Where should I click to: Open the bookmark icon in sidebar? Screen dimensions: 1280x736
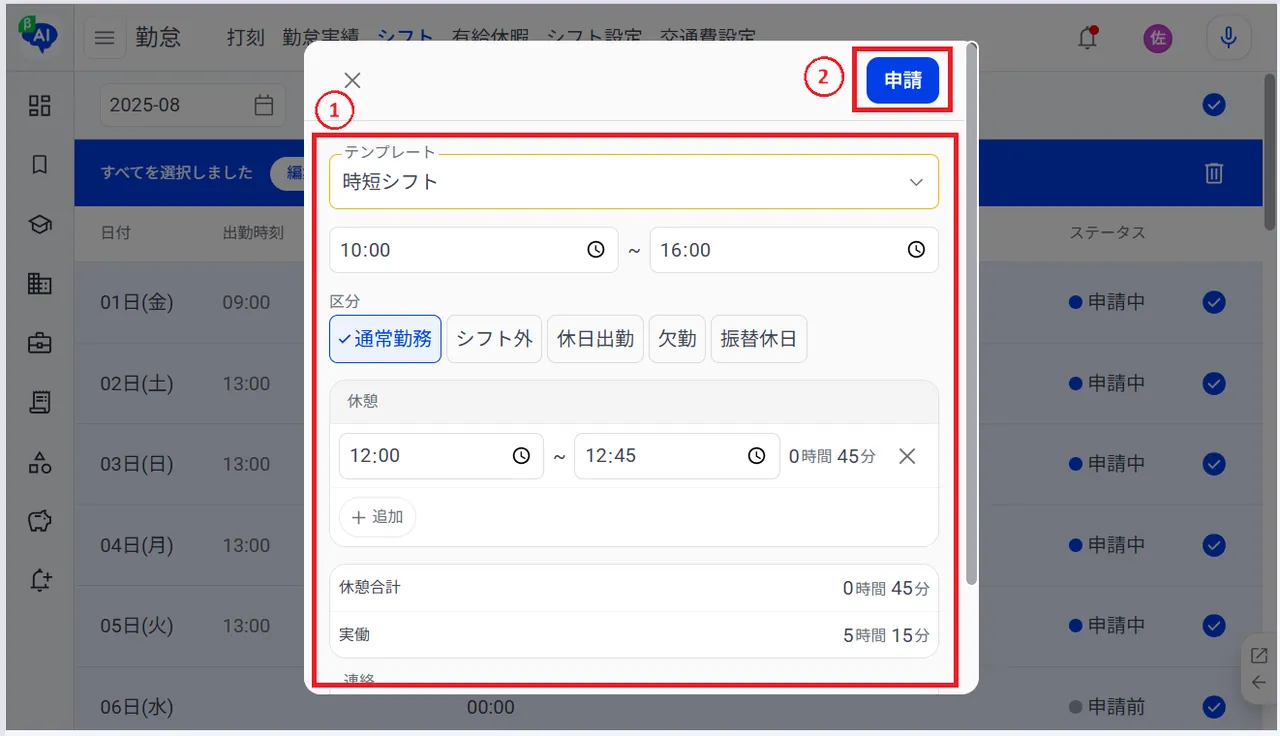[x=40, y=165]
